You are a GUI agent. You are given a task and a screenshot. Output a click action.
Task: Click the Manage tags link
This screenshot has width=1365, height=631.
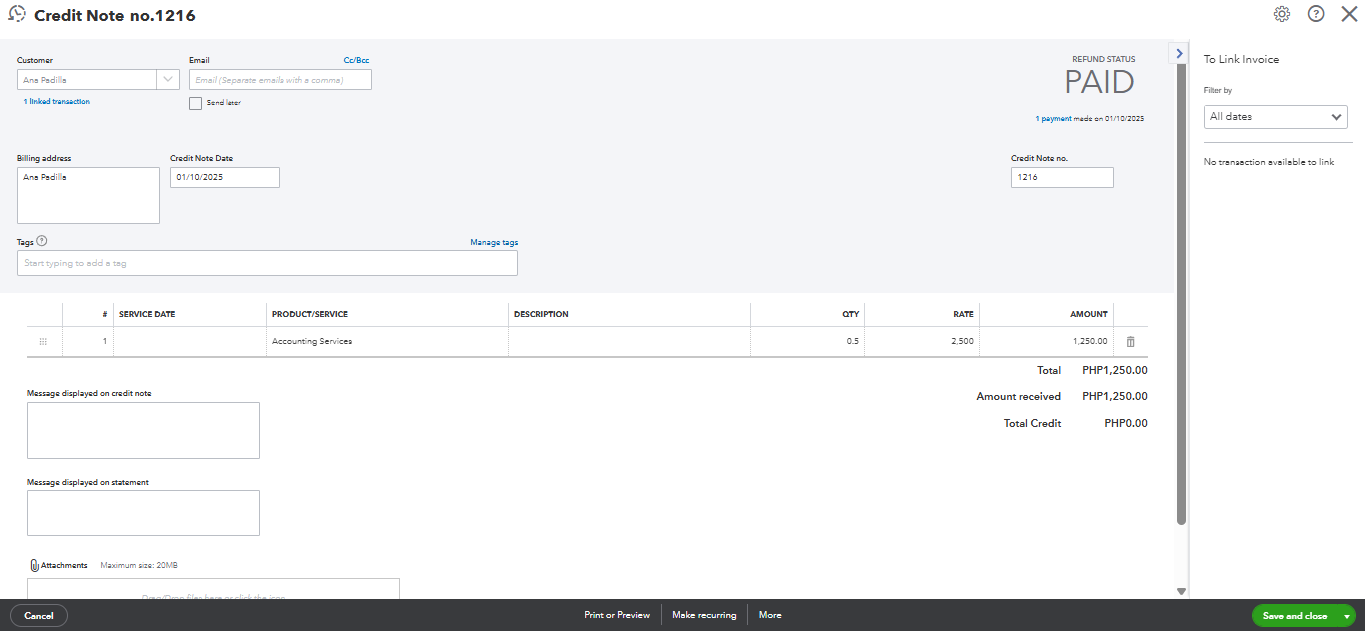click(494, 242)
